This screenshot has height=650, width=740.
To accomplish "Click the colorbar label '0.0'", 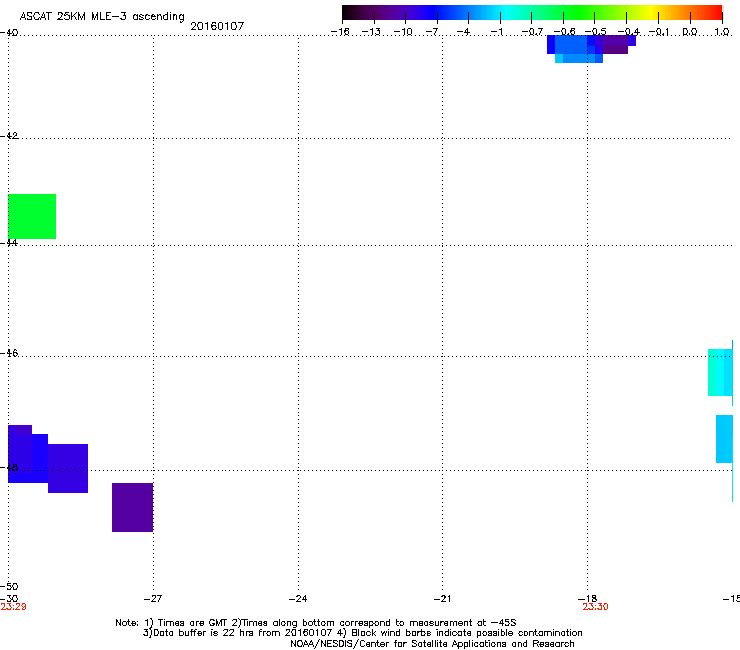I will (690, 32).
